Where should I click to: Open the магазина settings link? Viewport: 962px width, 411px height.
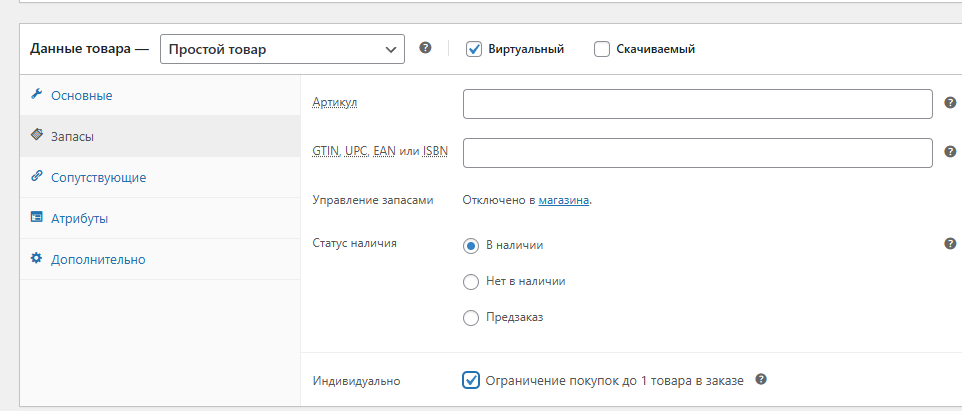(564, 200)
